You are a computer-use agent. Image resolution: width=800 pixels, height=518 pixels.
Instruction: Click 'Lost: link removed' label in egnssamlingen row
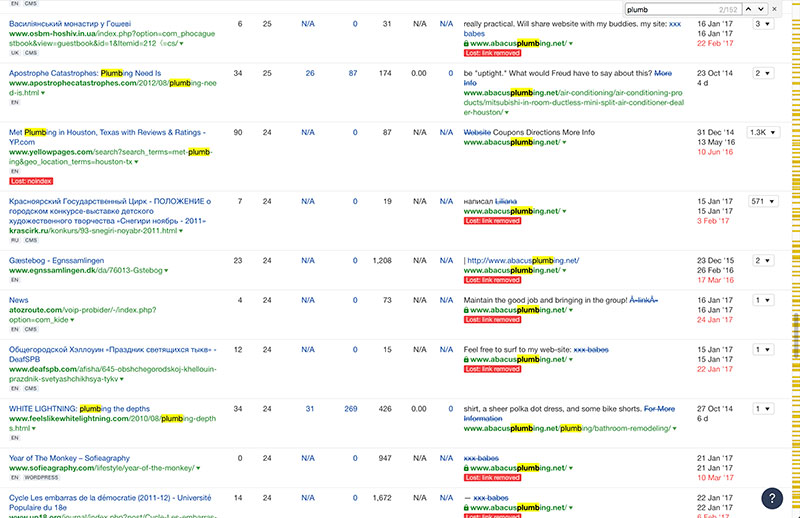tap(492, 280)
